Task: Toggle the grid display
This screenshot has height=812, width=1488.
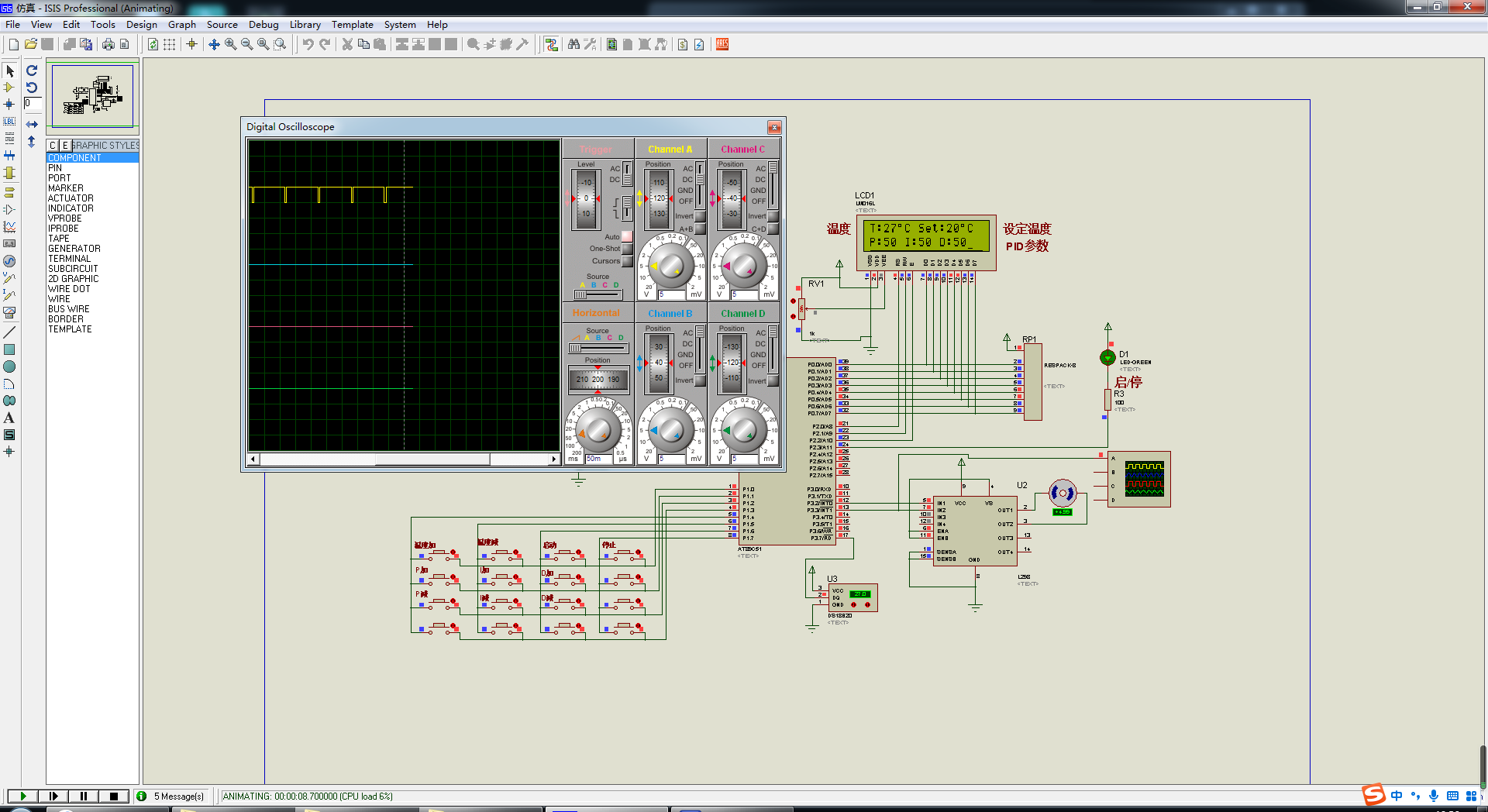Action: click(x=169, y=44)
